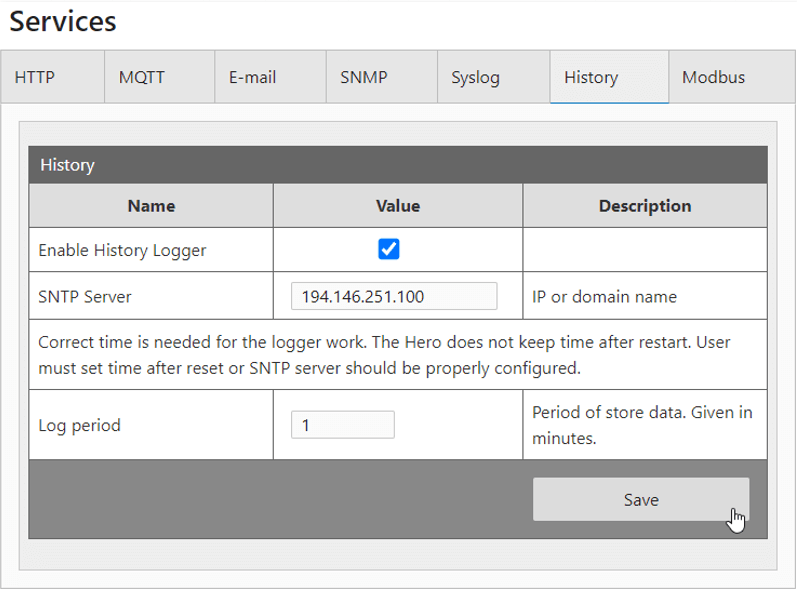Click the Name column header
The height and width of the screenshot is (589, 797).
click(x=151, y=206)
